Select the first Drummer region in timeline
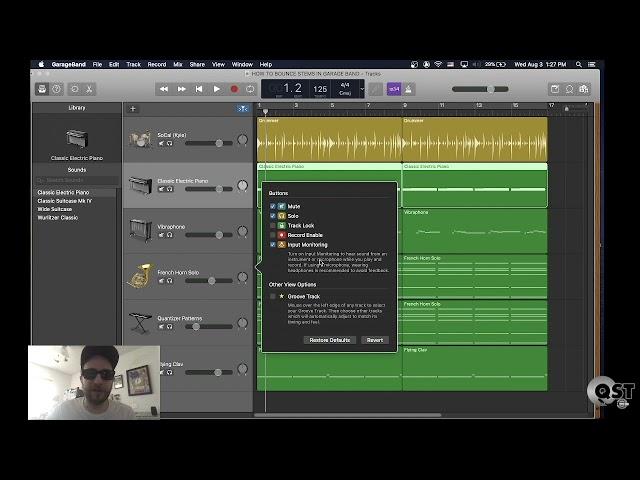This screenshot has height=480, width=640. [329, 140]
